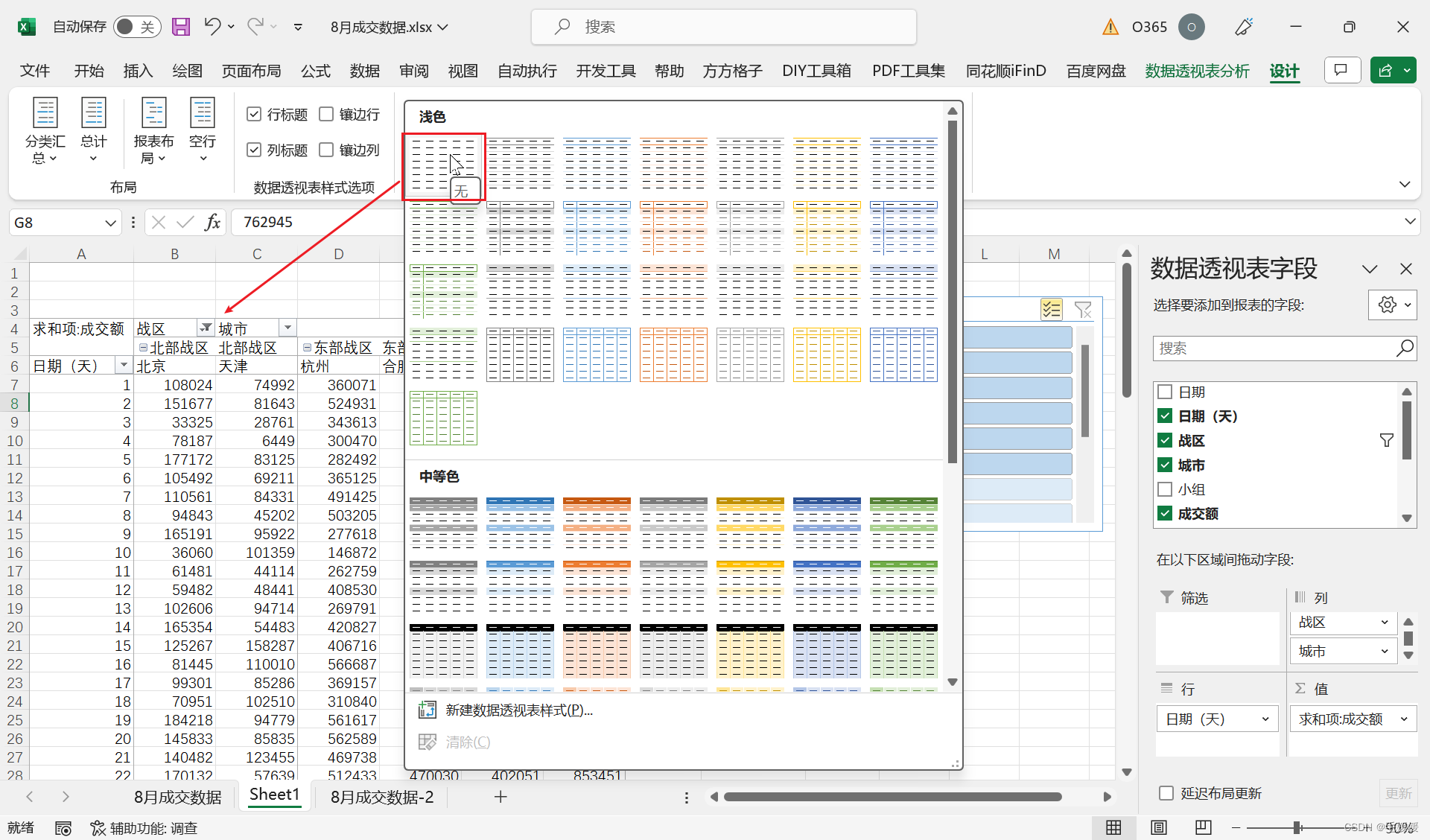The height and width of the screenshot is (840, 1430).
Task: Open the Name Box dropdown for G8
Action: pyautogui.click(x=110, y=223)
